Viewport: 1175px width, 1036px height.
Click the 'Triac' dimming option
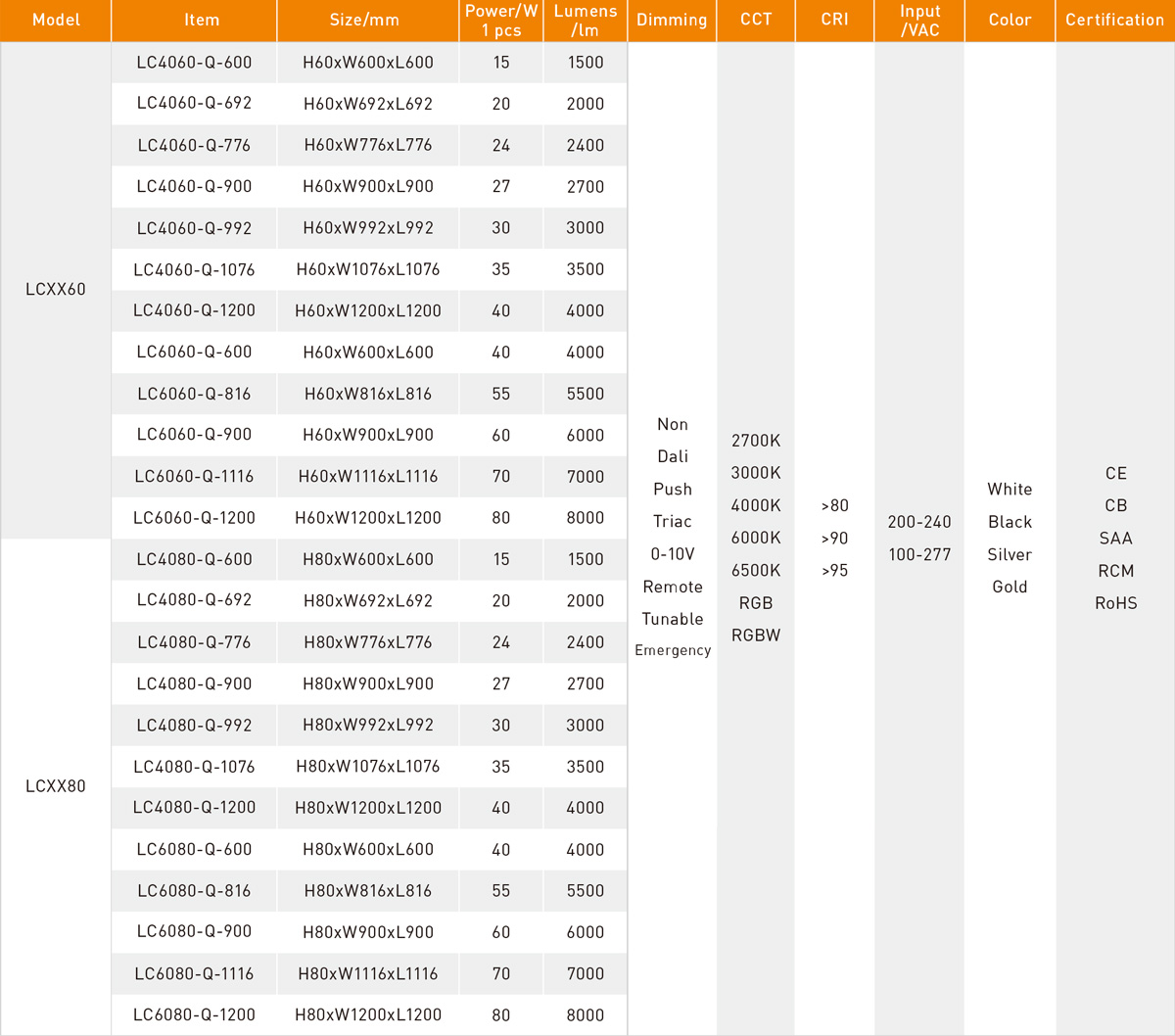tap(673, 522)
